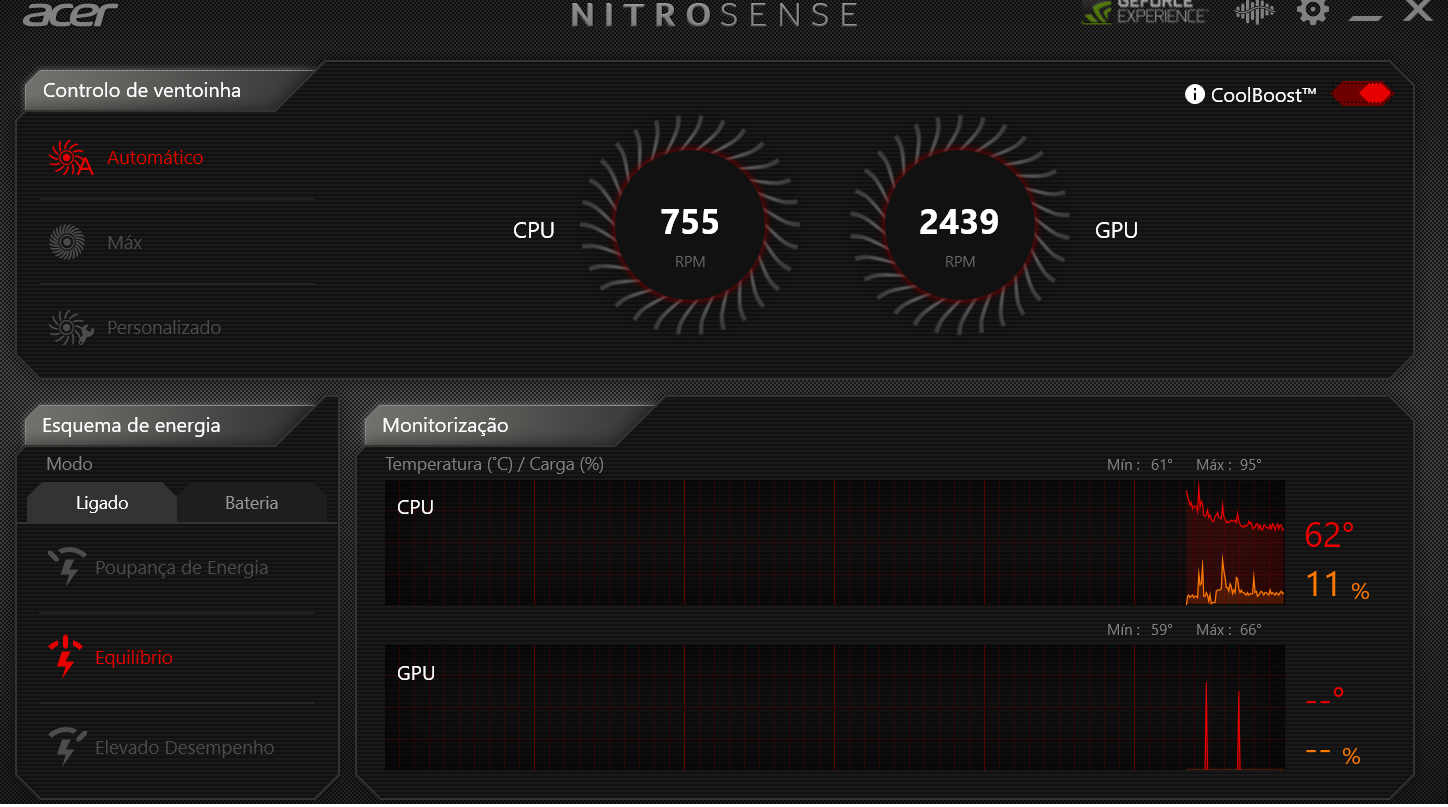Click the GPU Mín : 59° value
Viewport: 1448px width, 807px height.
click(x=1140, y=630)
